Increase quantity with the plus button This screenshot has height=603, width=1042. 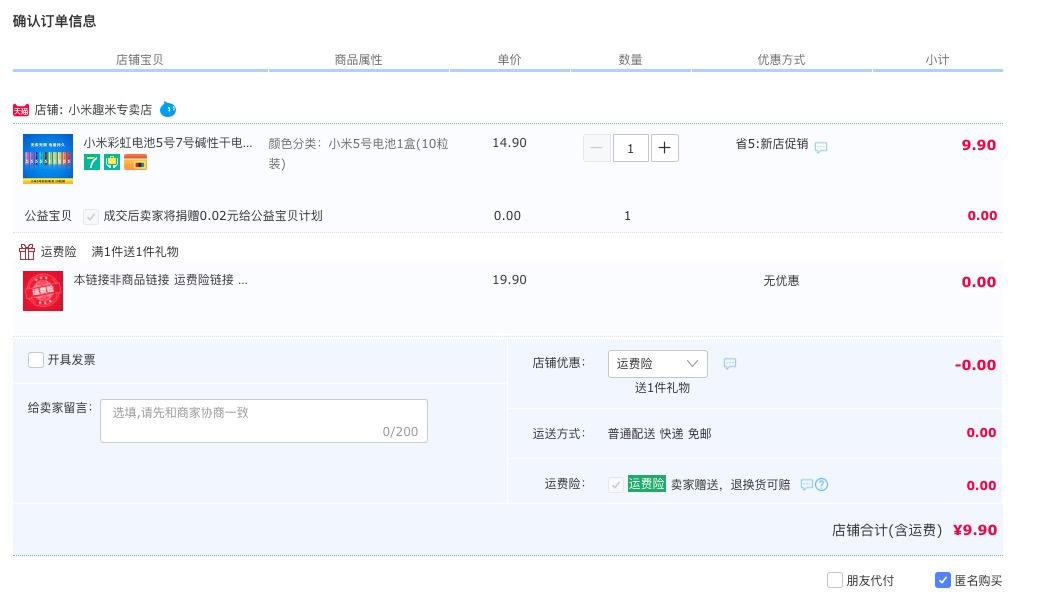(x=665, y=148)
